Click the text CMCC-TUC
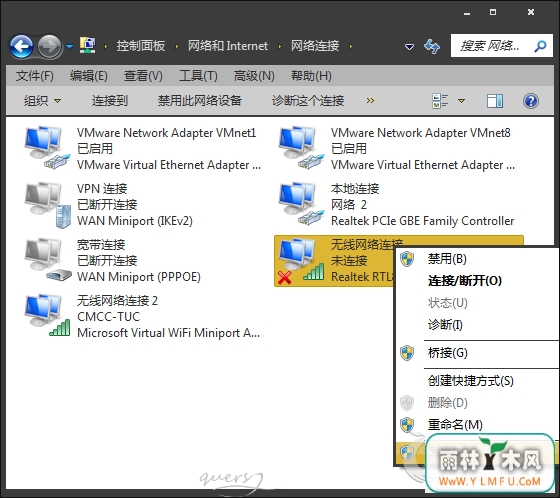The image size is (560, 498). click(109, 317)
